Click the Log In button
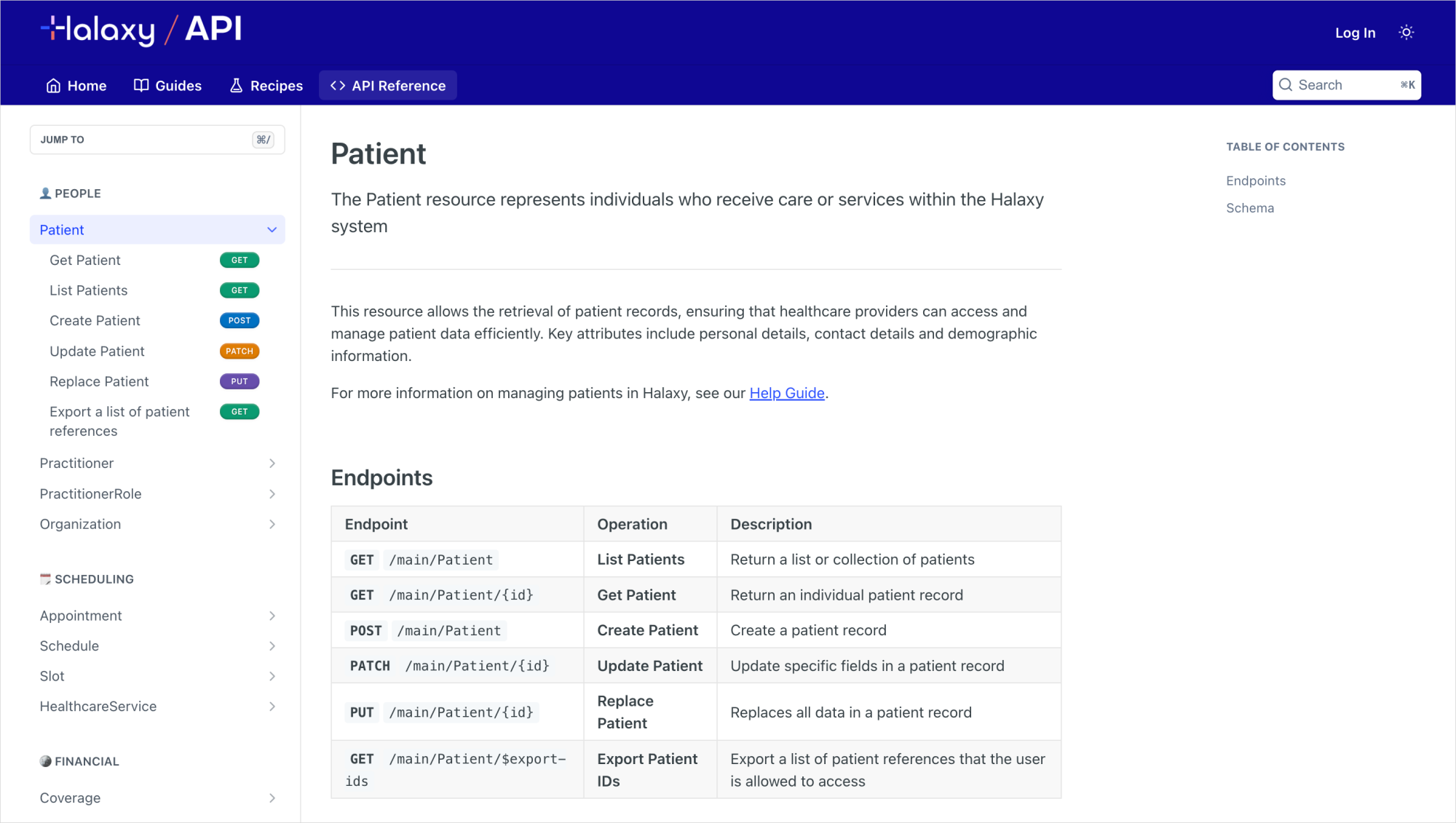This screenshot has height=823, width=1456. click(x=1355, y=33)
